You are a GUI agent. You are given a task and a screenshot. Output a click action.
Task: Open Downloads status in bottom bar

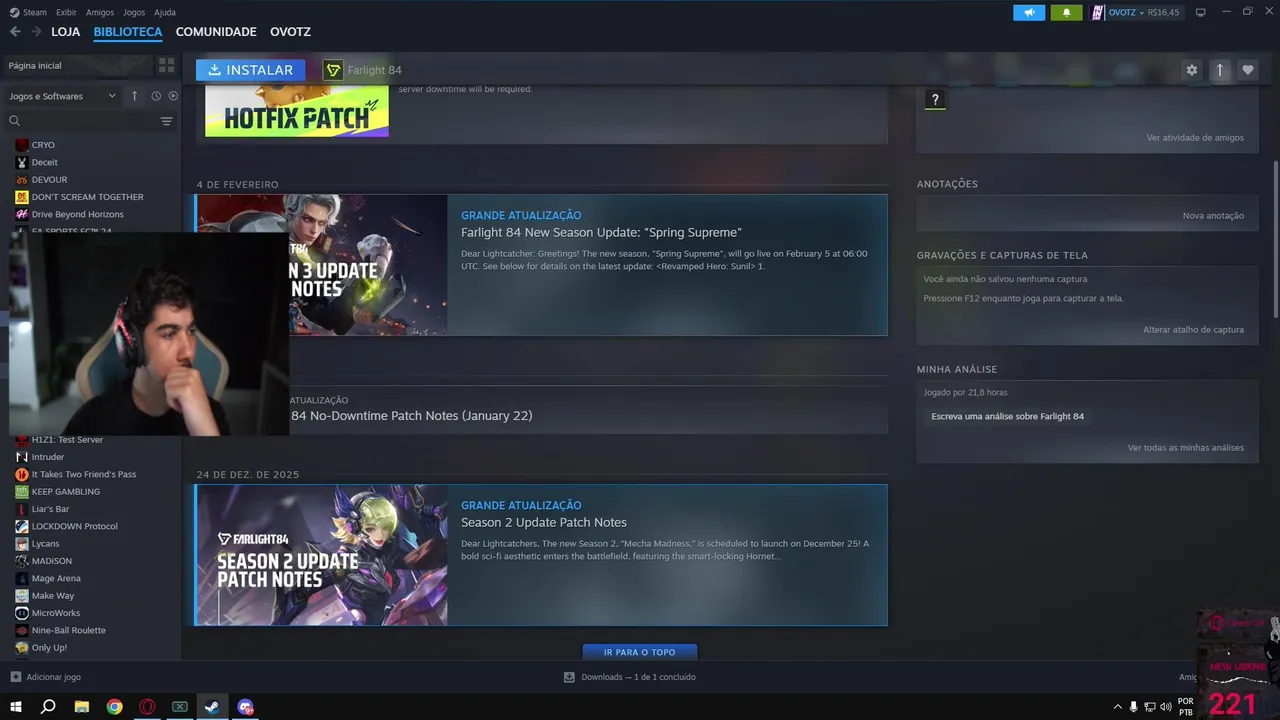pyautogui.click(x=630, y=677)
